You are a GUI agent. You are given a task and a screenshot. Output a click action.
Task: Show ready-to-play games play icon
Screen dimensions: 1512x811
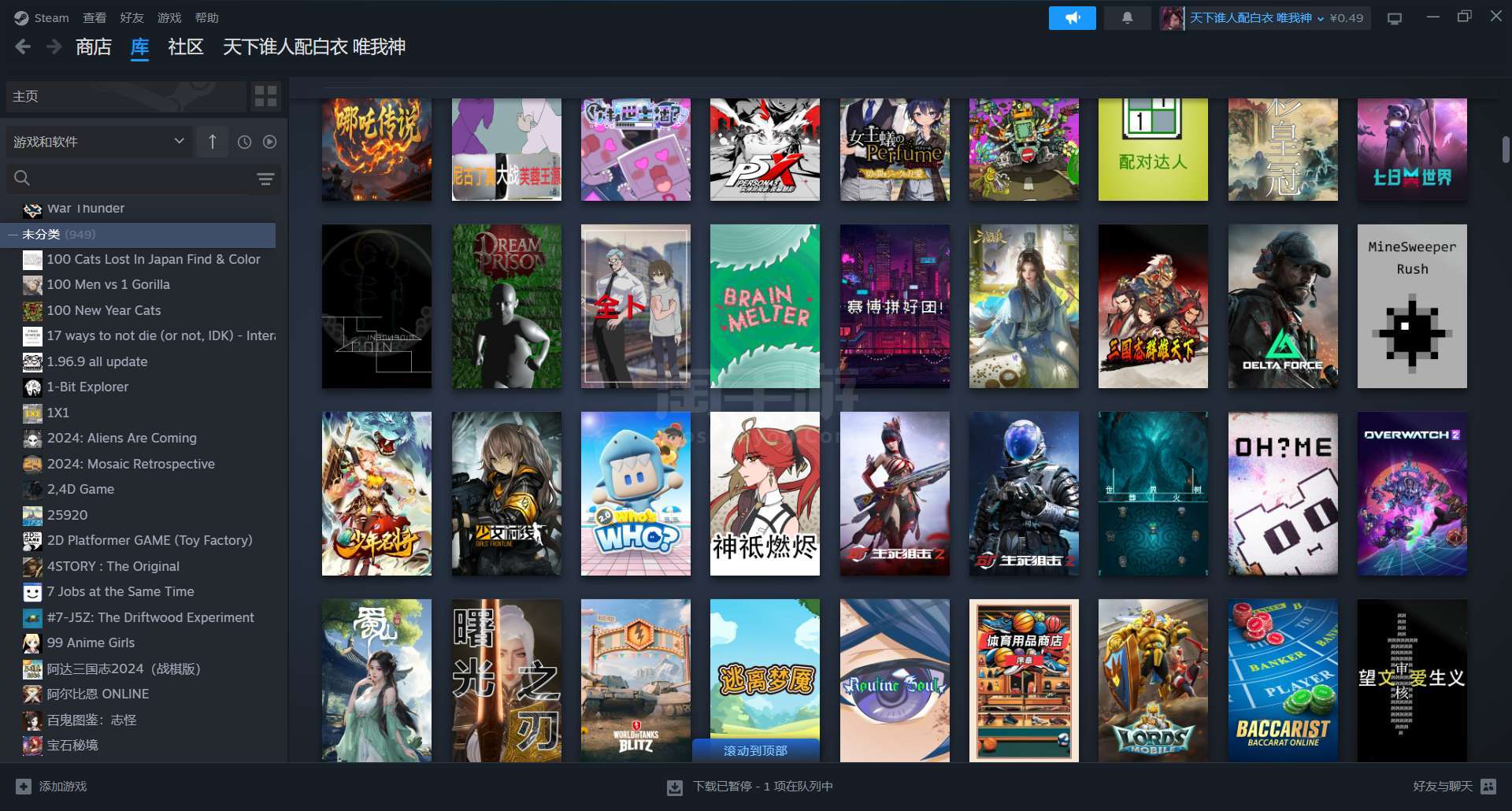pyautogui.click(x=270, y=142)
